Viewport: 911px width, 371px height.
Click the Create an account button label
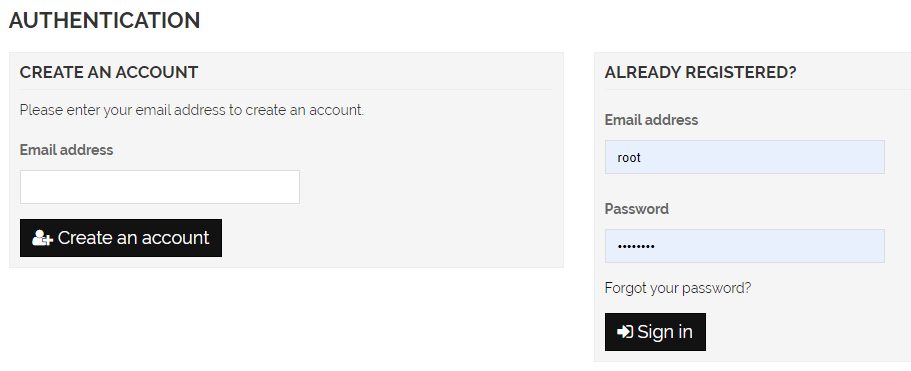[133, 237]
